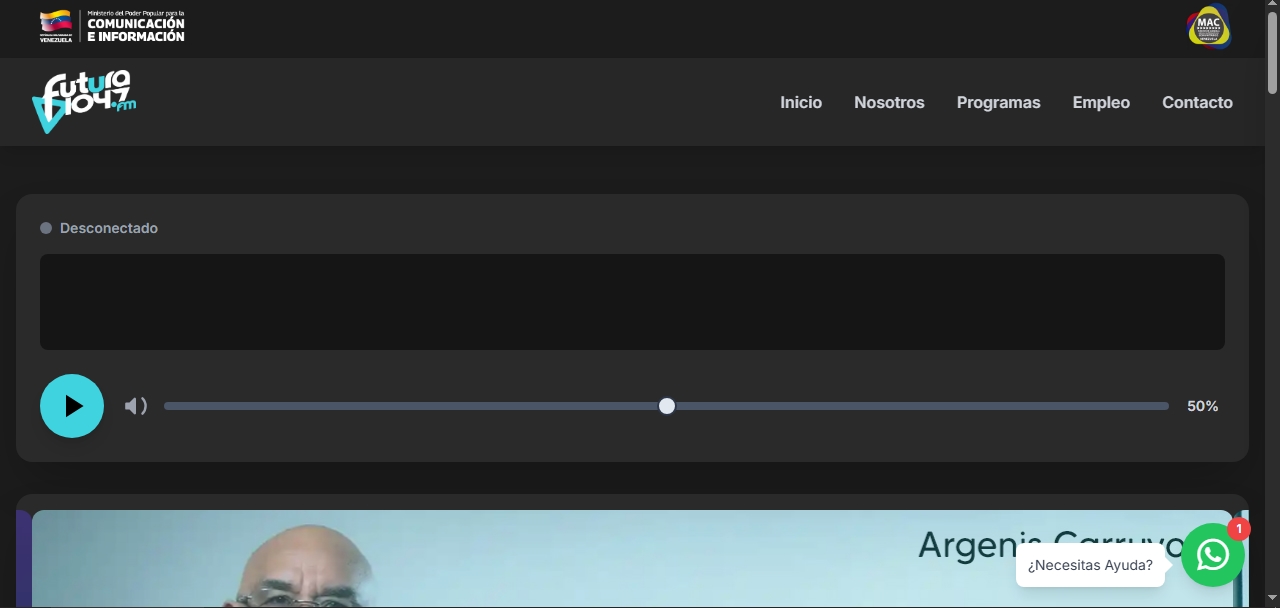
Task: Mute the audio via the speaker icon
Action: pos(136,406)
